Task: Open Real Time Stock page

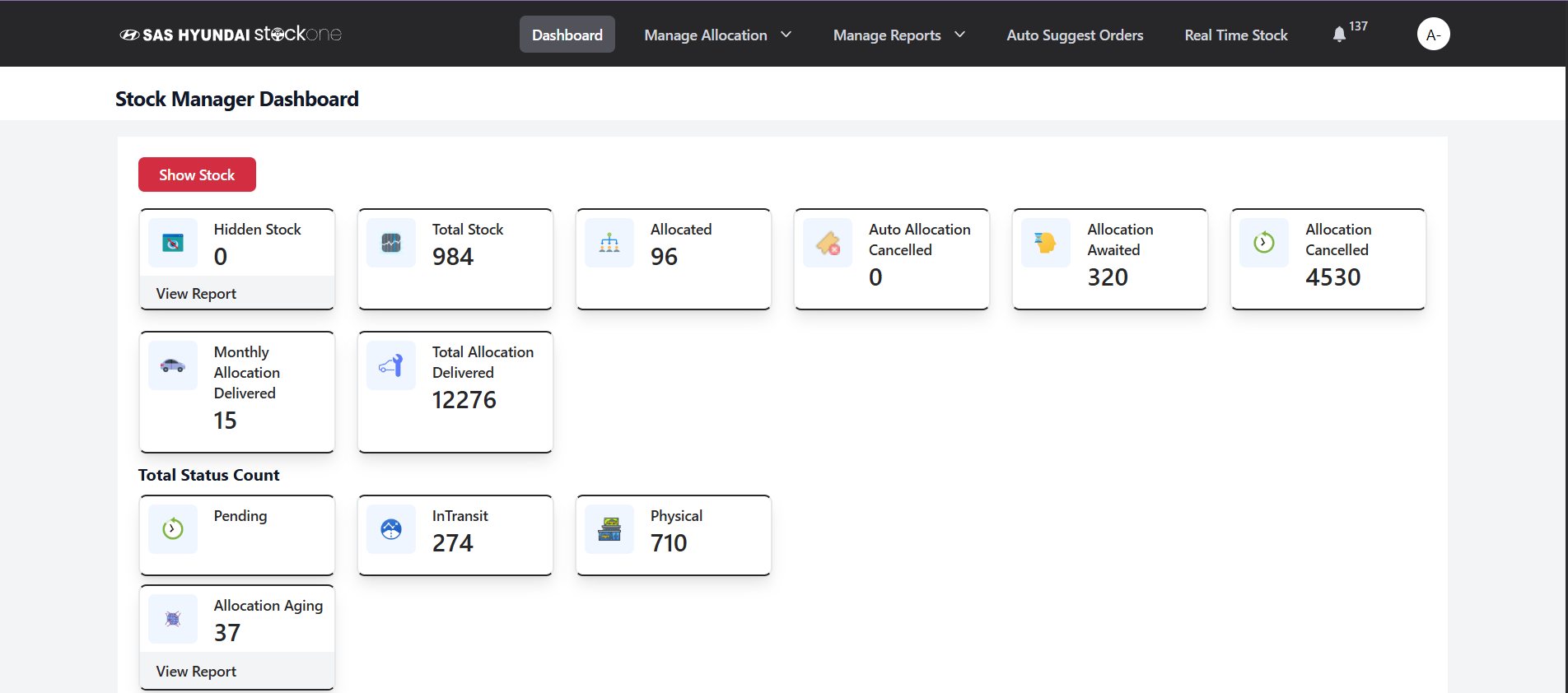Action: coord(1236,35)
